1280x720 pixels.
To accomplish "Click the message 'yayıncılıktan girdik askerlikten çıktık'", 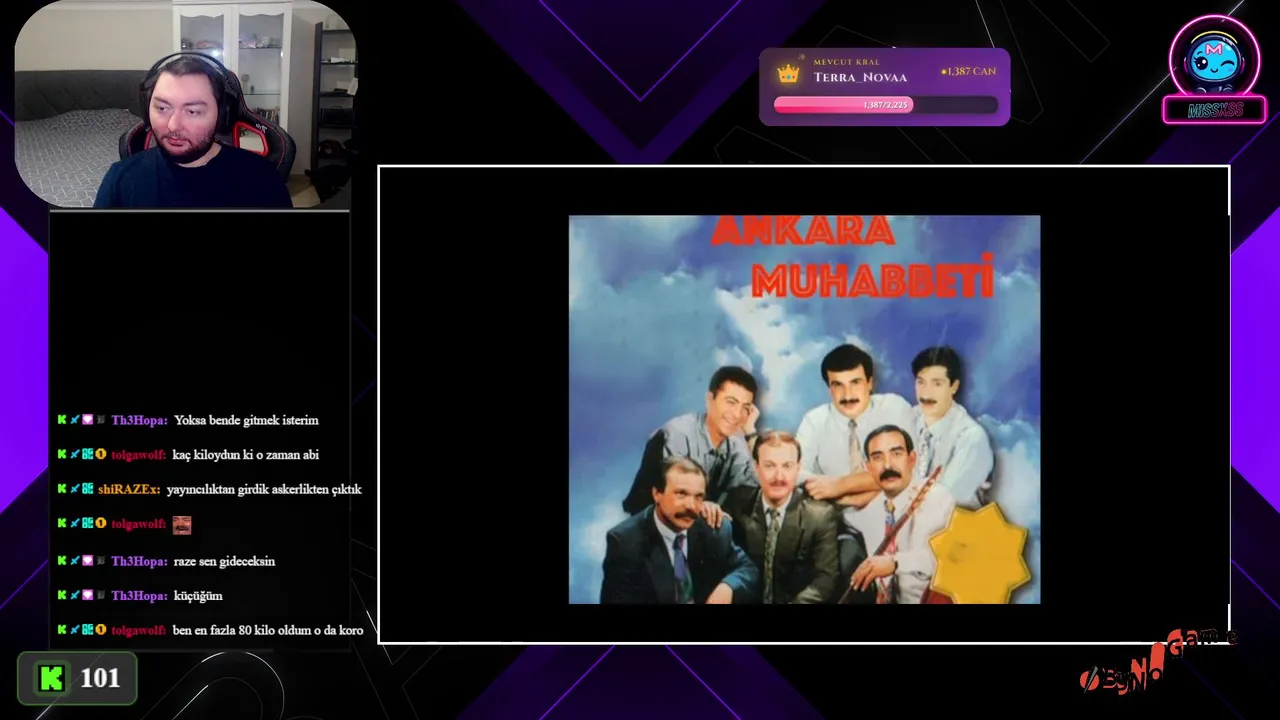I will 264,489.
